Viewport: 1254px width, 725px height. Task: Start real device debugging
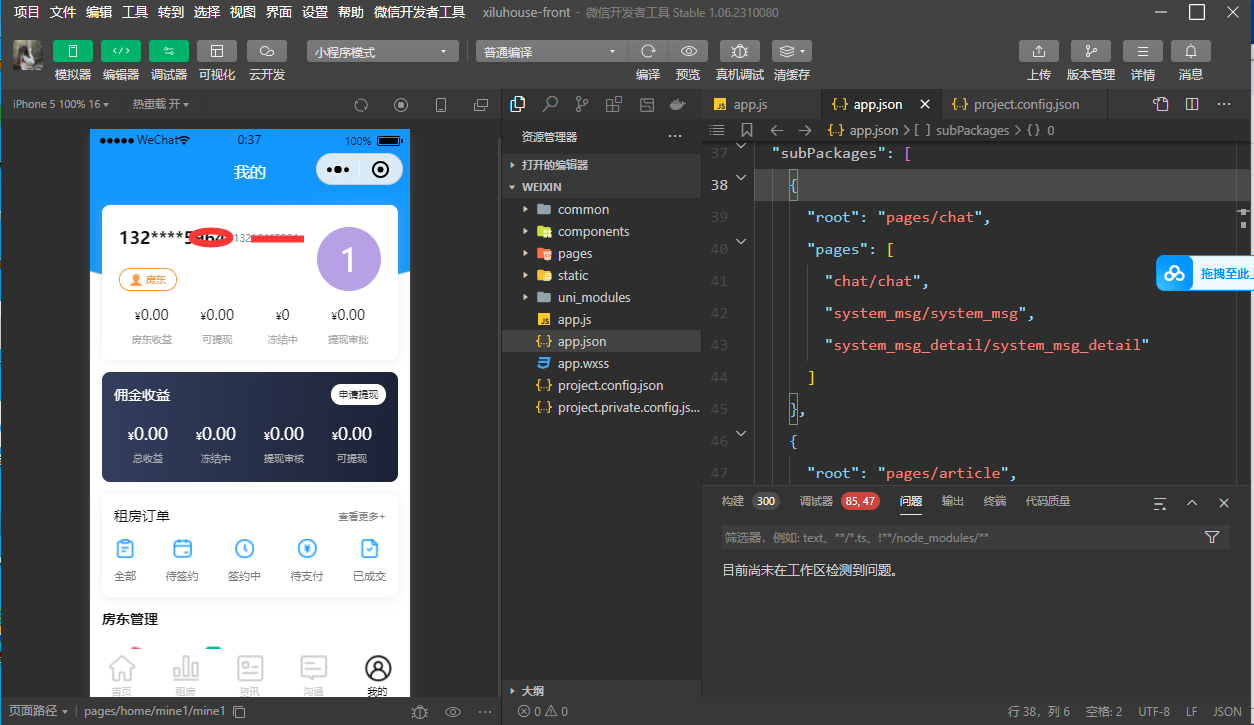tap(739, 51)
